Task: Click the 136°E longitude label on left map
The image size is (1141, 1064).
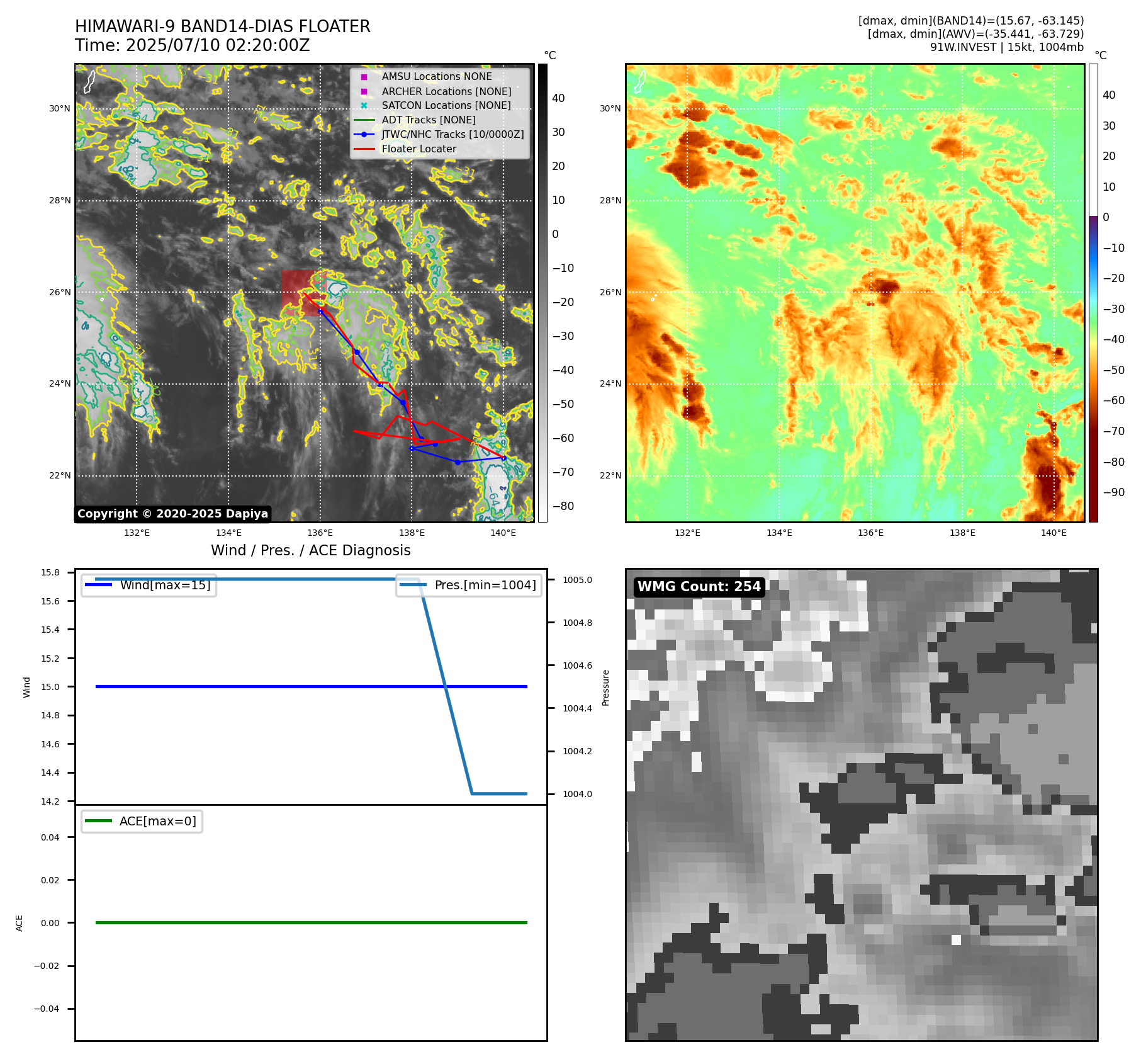Action: click(320, 533)
